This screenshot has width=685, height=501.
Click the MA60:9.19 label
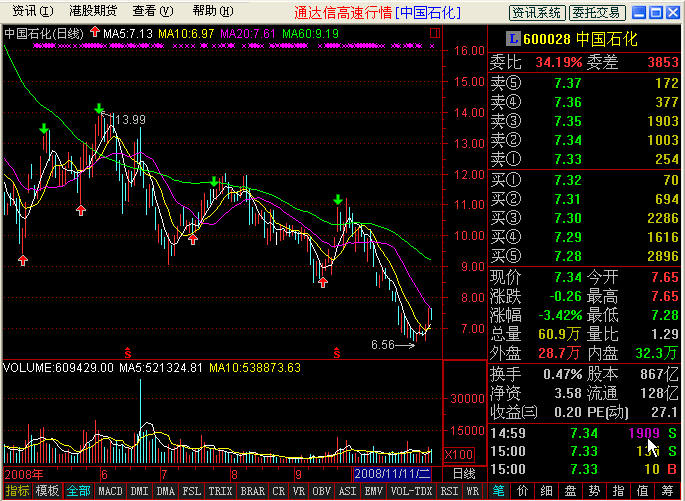(x=311, y=33)
